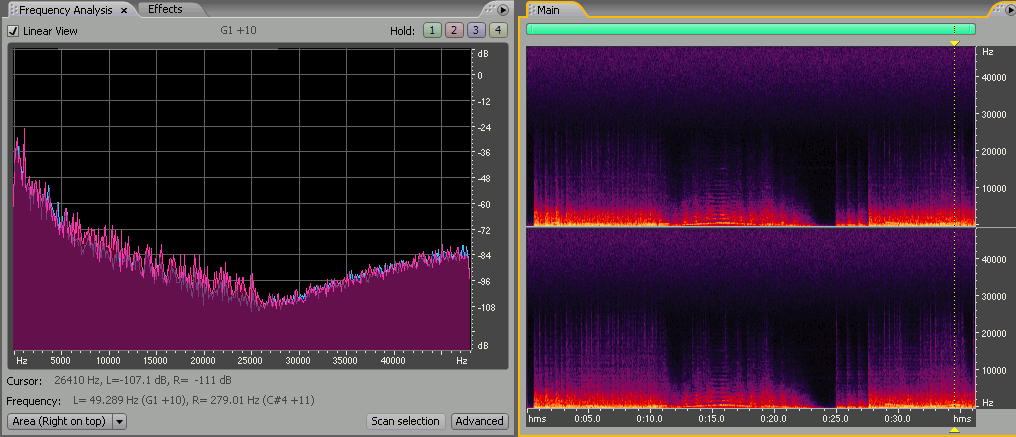Switch to the Effects tab
Image resolution: width=1016 pixels, height=437 pixels.
[166, 10]
